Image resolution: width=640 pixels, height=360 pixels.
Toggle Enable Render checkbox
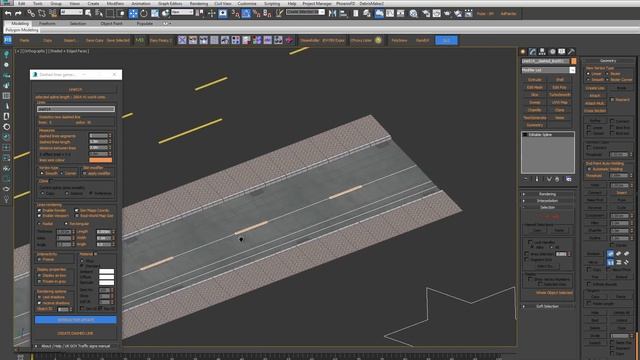(x=40, y=210)
